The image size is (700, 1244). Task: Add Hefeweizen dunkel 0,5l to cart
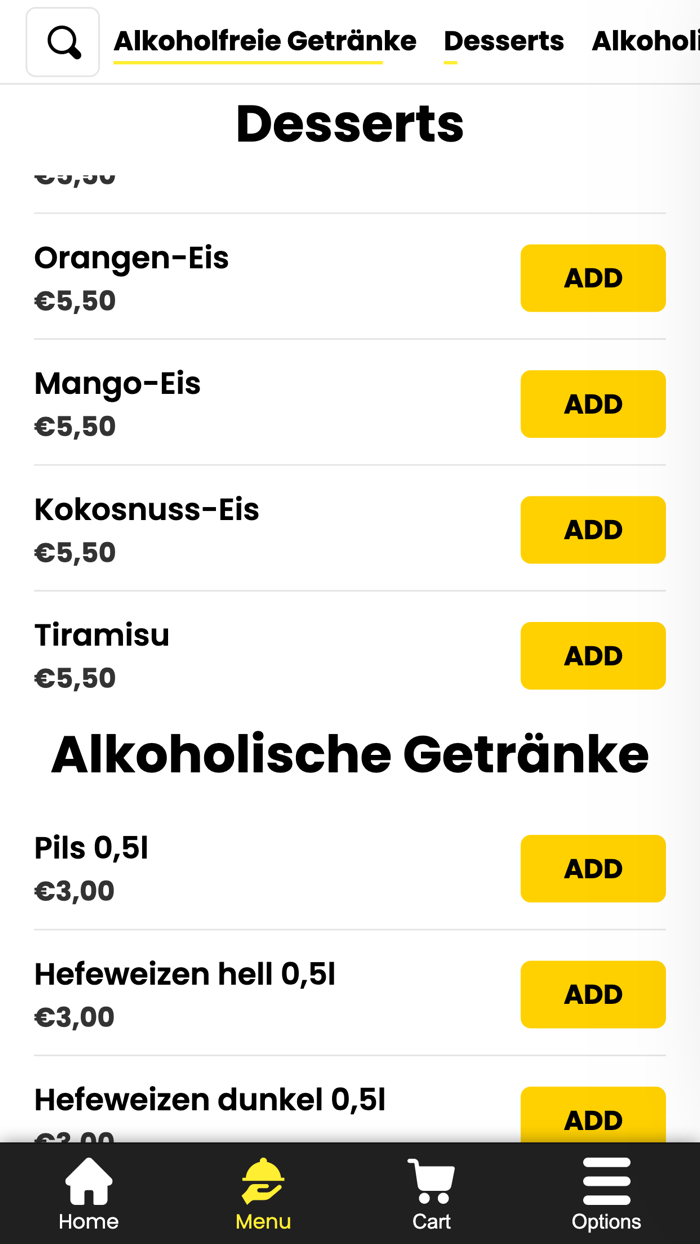click(x=592, y=1118)
